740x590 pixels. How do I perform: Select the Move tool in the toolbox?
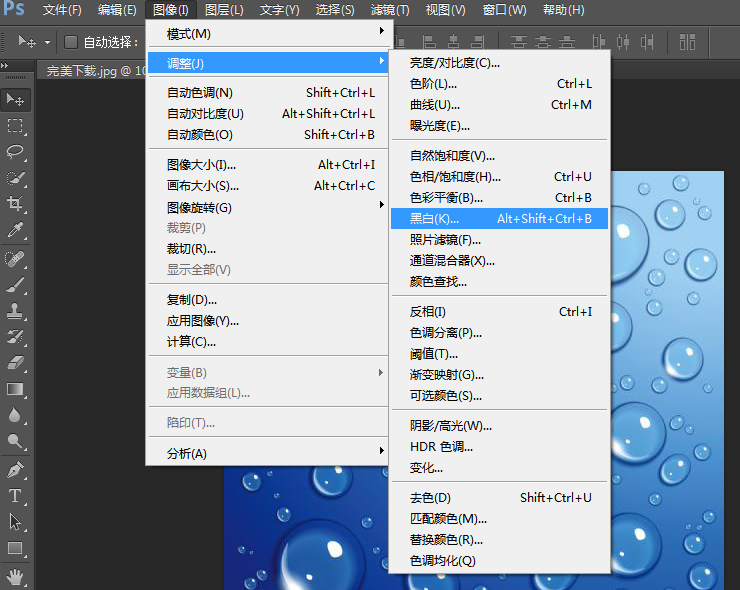click(x=15, y=100)
